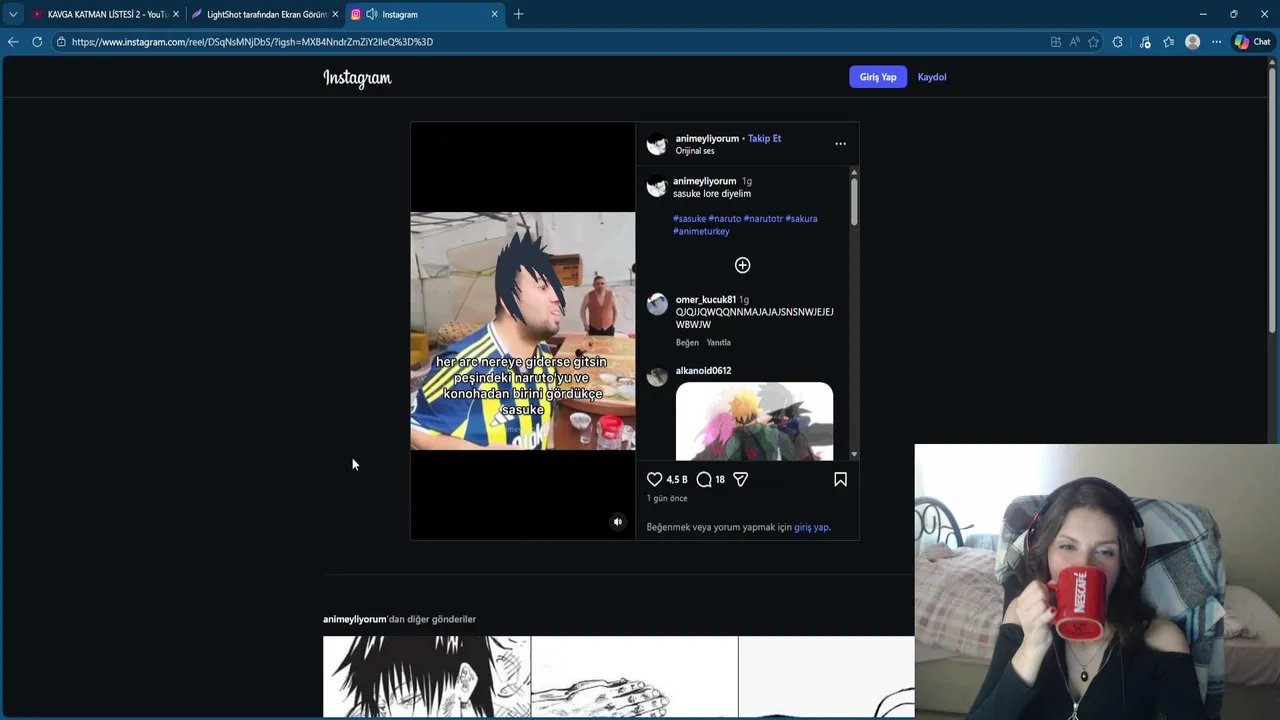Open the apps icon in address bar
This screenshot has height=720, width=1280.
point(1056,42)
